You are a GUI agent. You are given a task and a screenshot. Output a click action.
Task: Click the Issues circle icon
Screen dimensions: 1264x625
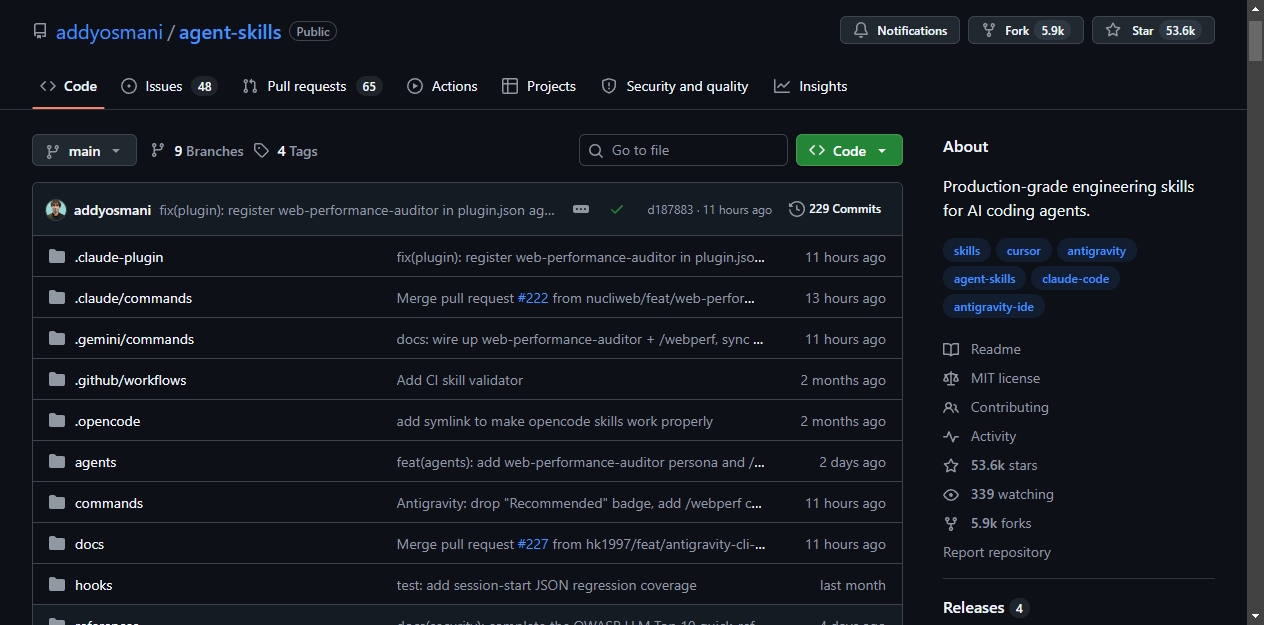point(129,87)
